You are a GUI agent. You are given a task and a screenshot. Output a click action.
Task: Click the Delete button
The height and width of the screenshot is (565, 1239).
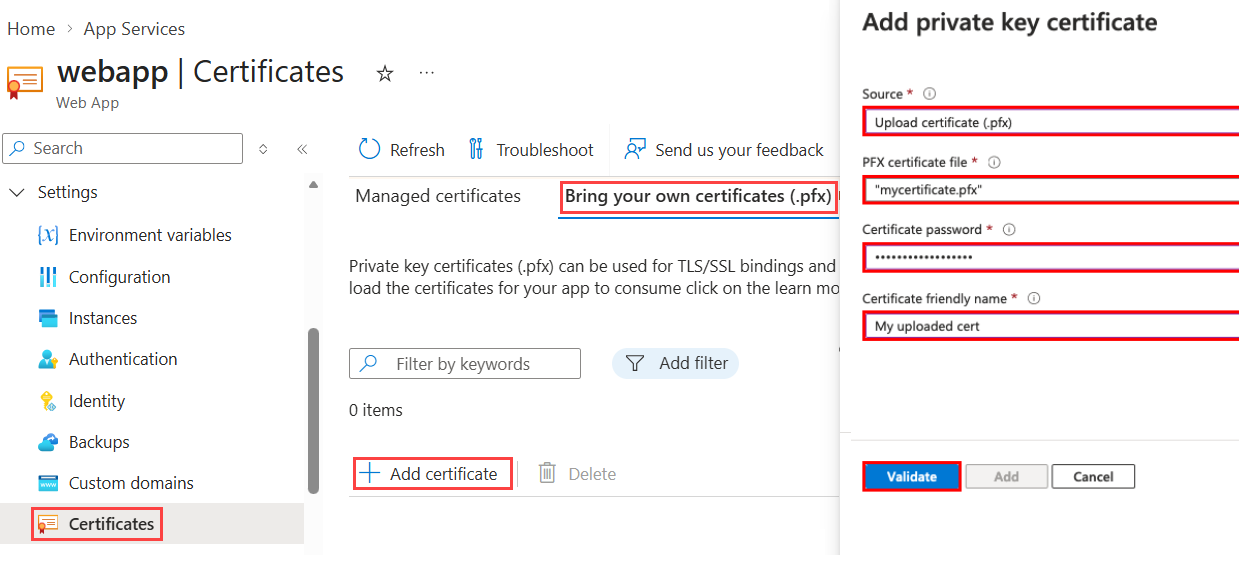[577, 474]
